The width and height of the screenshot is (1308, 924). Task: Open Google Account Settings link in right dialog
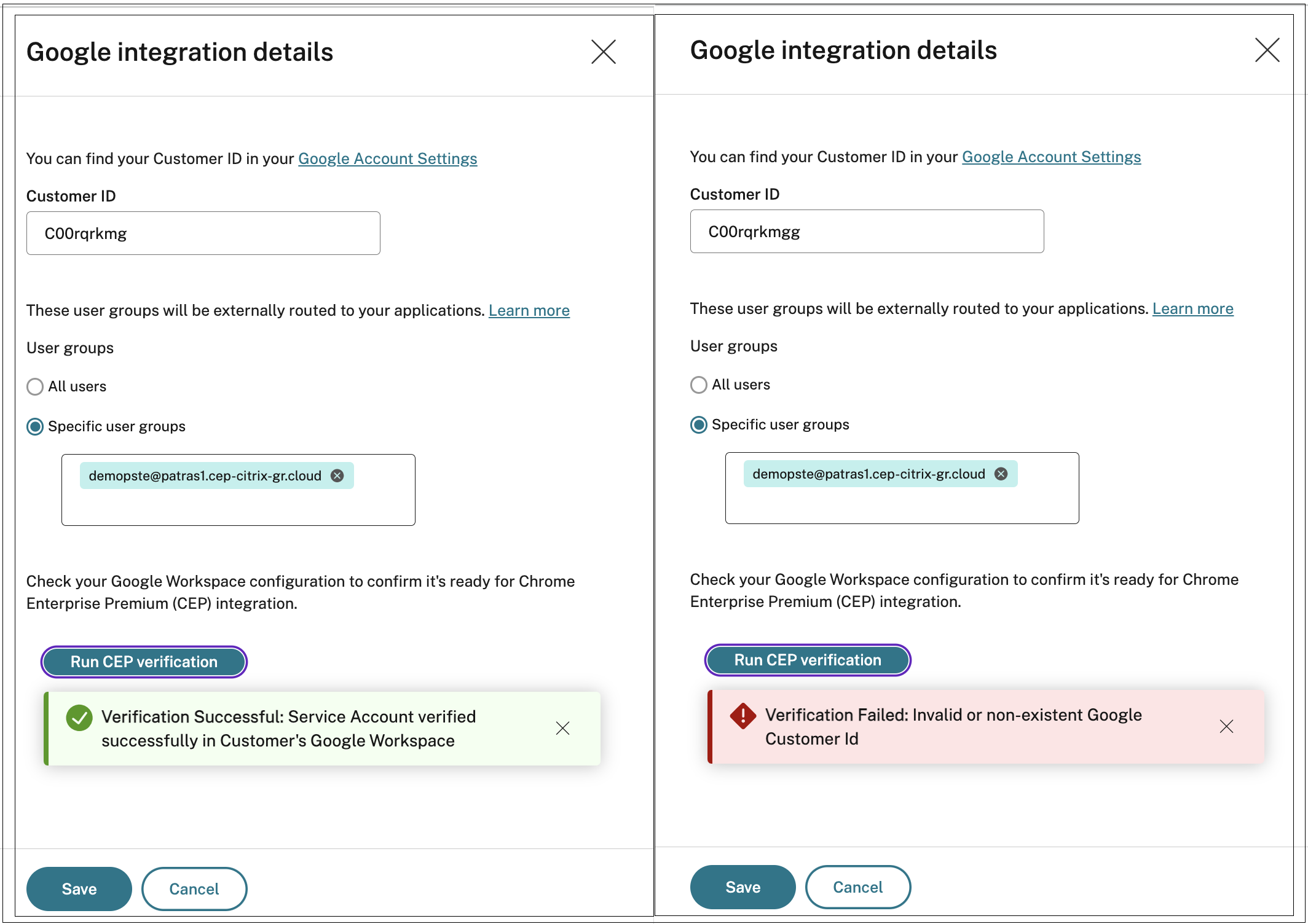pos(1051,157)
